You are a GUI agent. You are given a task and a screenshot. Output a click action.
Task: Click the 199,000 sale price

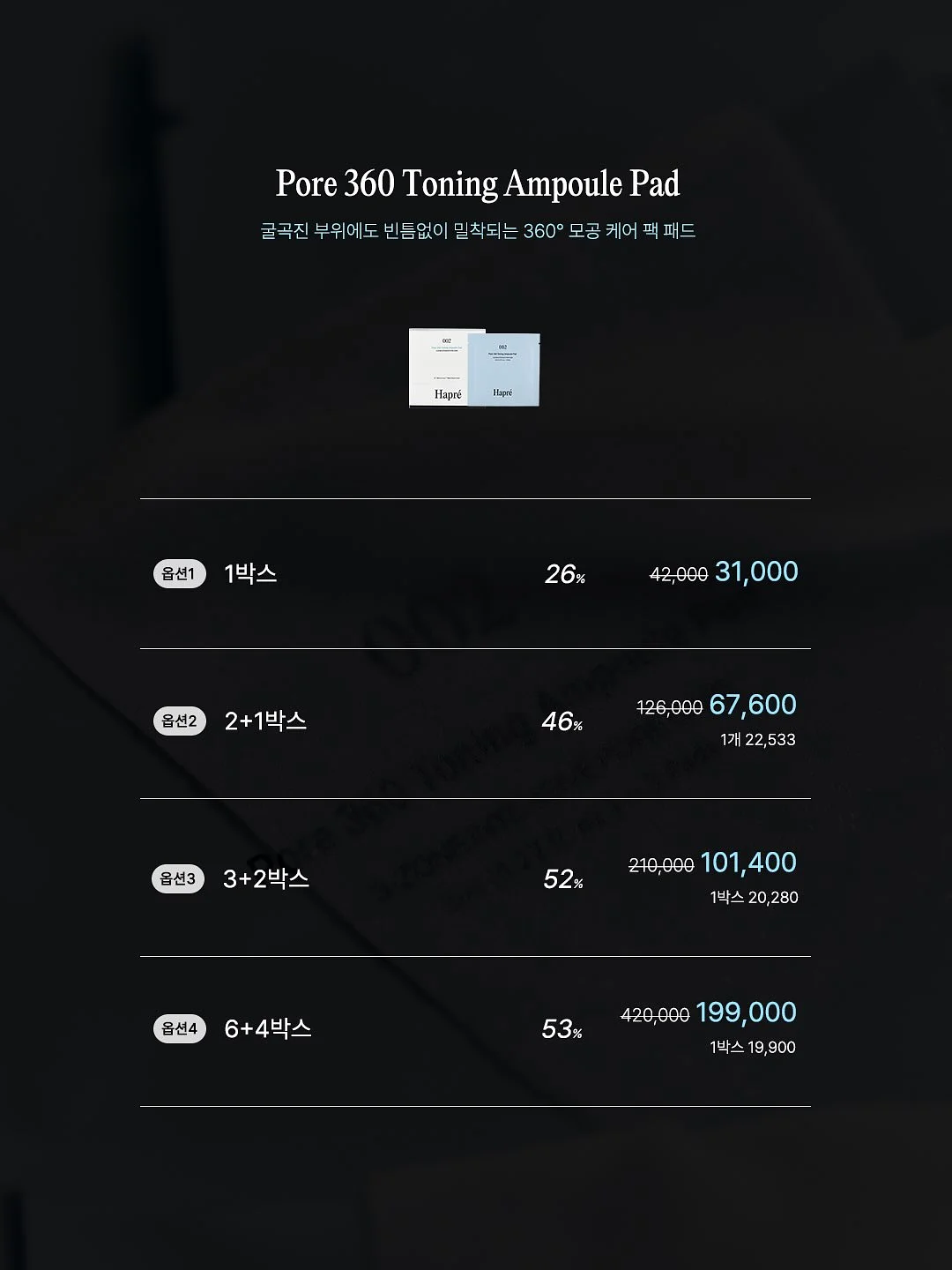(x=746, y=1012)
